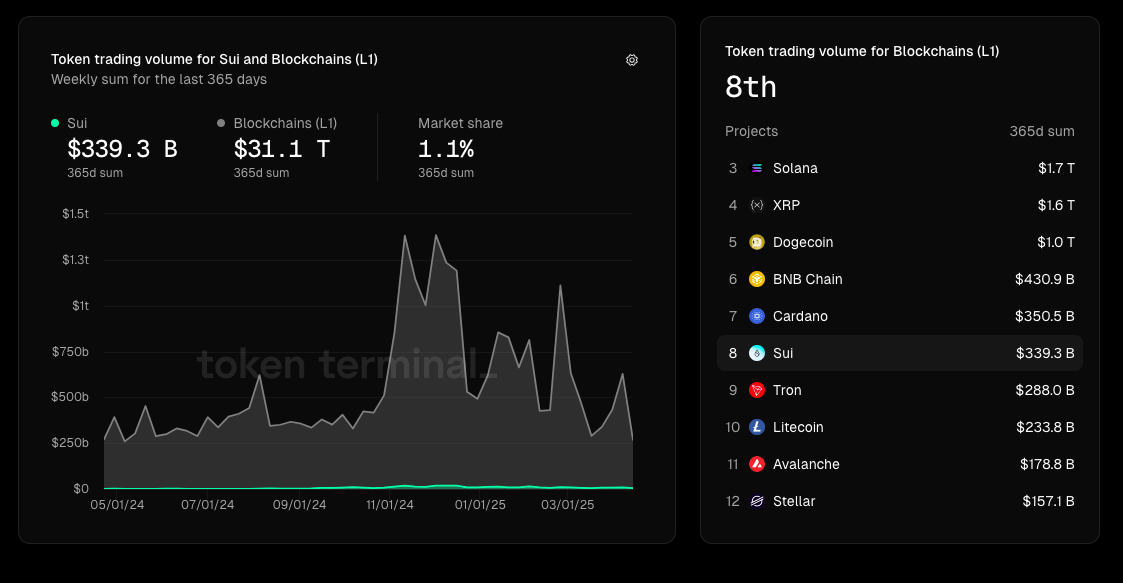The image size is (1123, 583).
Task: Click the Solana logo icon
Action: point(757,168)
